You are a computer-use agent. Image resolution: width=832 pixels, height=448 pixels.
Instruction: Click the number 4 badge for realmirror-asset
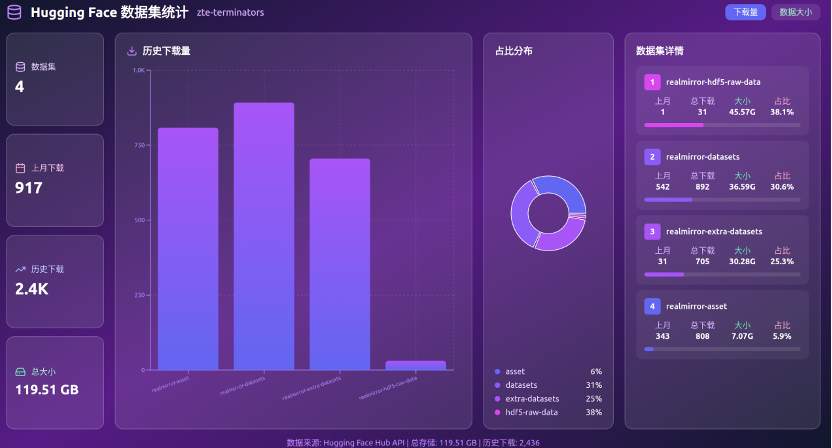pyautogui.click(x=652, y=306)
